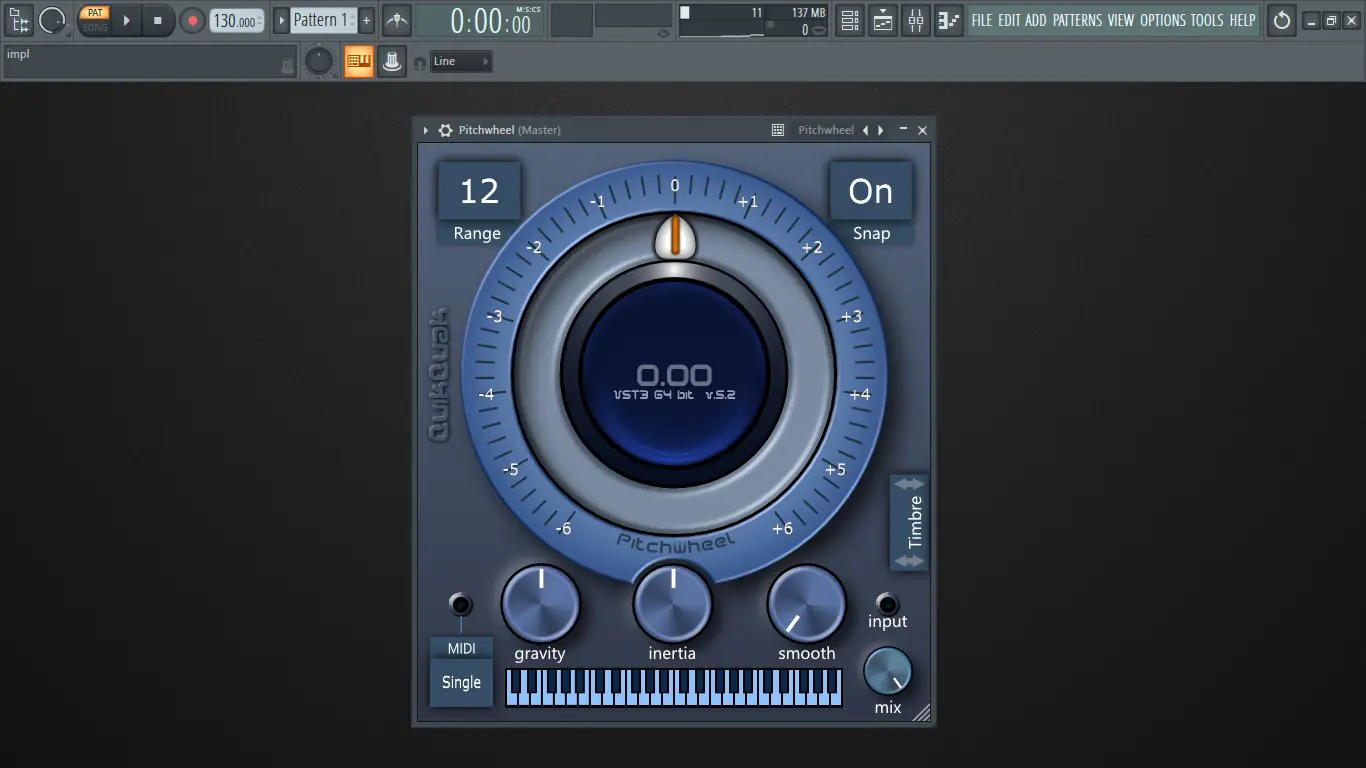Viewport: 1366px width, 768px height.
Task: Click the plugin picker grid icon beside Pitchwheel name
Action: coord(777,130)
